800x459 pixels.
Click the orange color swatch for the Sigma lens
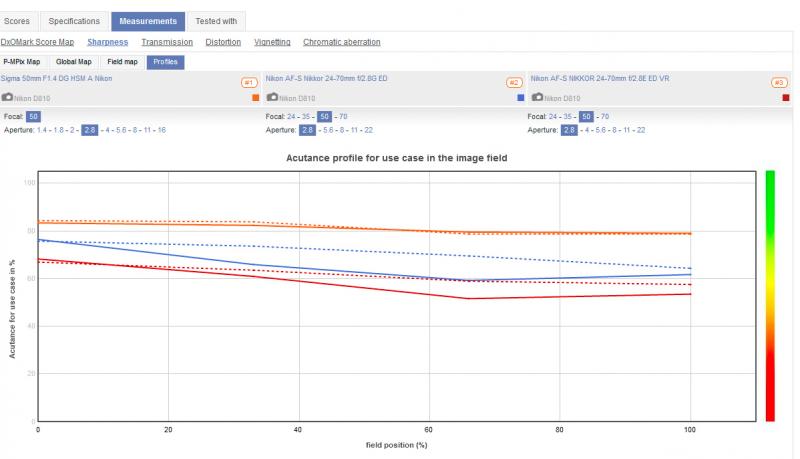(x=256, y=97)
